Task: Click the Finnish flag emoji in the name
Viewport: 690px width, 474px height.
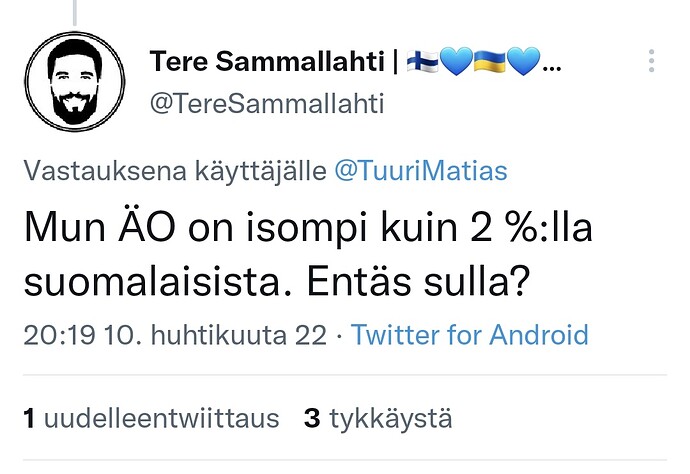Action: coord(422,61)
